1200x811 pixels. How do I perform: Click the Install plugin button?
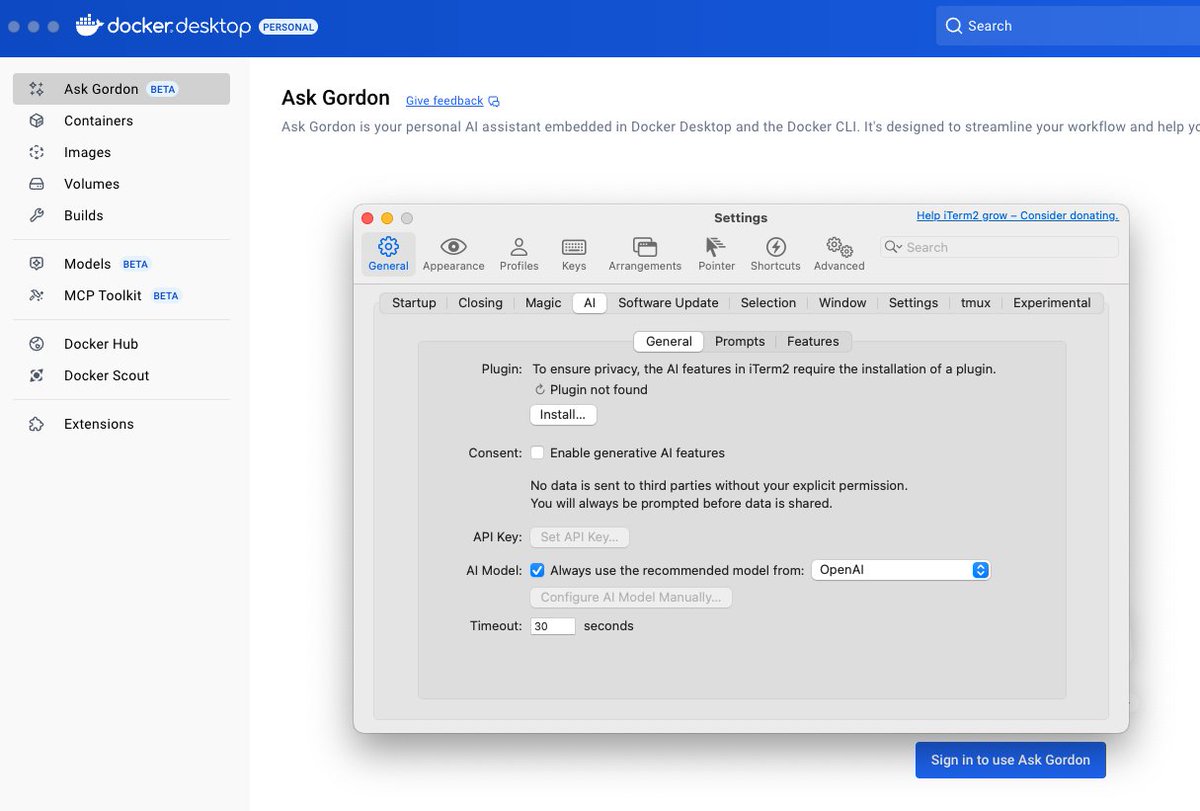pyautogui.click(x=562, y=414)
